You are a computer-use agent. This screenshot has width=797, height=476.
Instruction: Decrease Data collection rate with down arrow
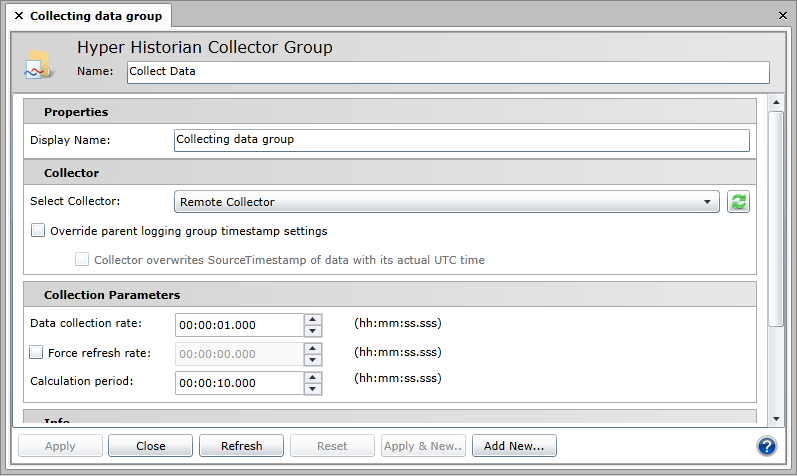[313, 331]
